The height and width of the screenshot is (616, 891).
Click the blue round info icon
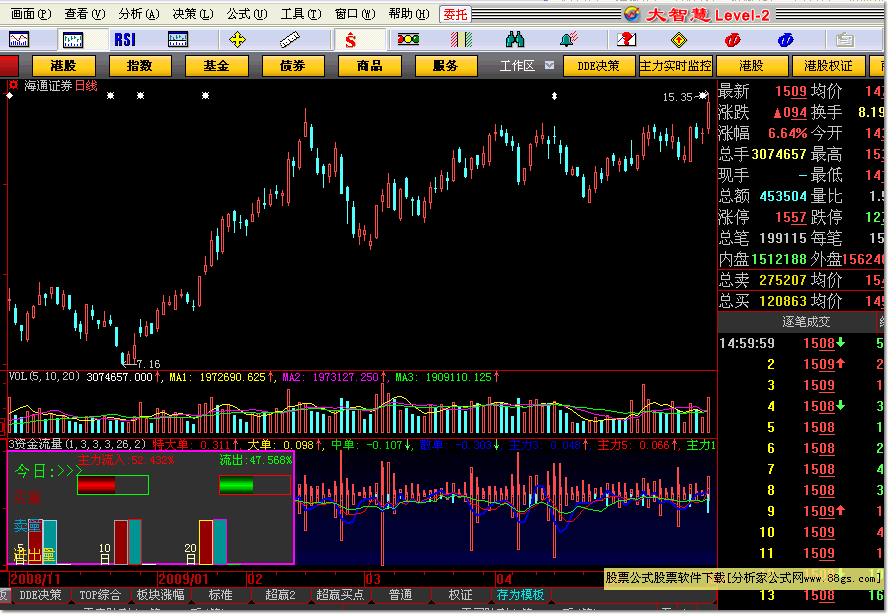click(785, 40)
